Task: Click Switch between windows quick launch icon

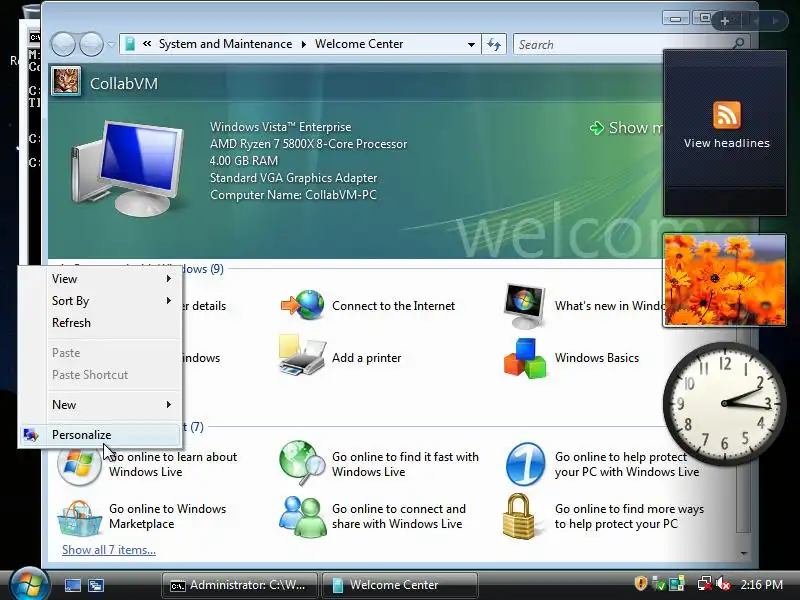Action: coord(96,585)
